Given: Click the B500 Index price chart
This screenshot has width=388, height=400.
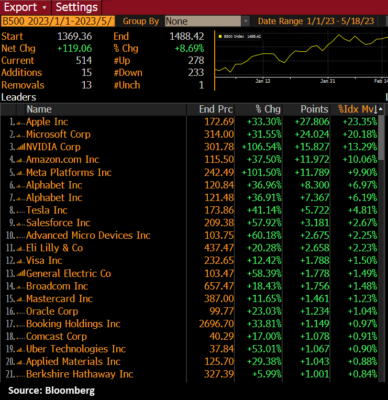Looking at the screenshot, I should [301, 59].
